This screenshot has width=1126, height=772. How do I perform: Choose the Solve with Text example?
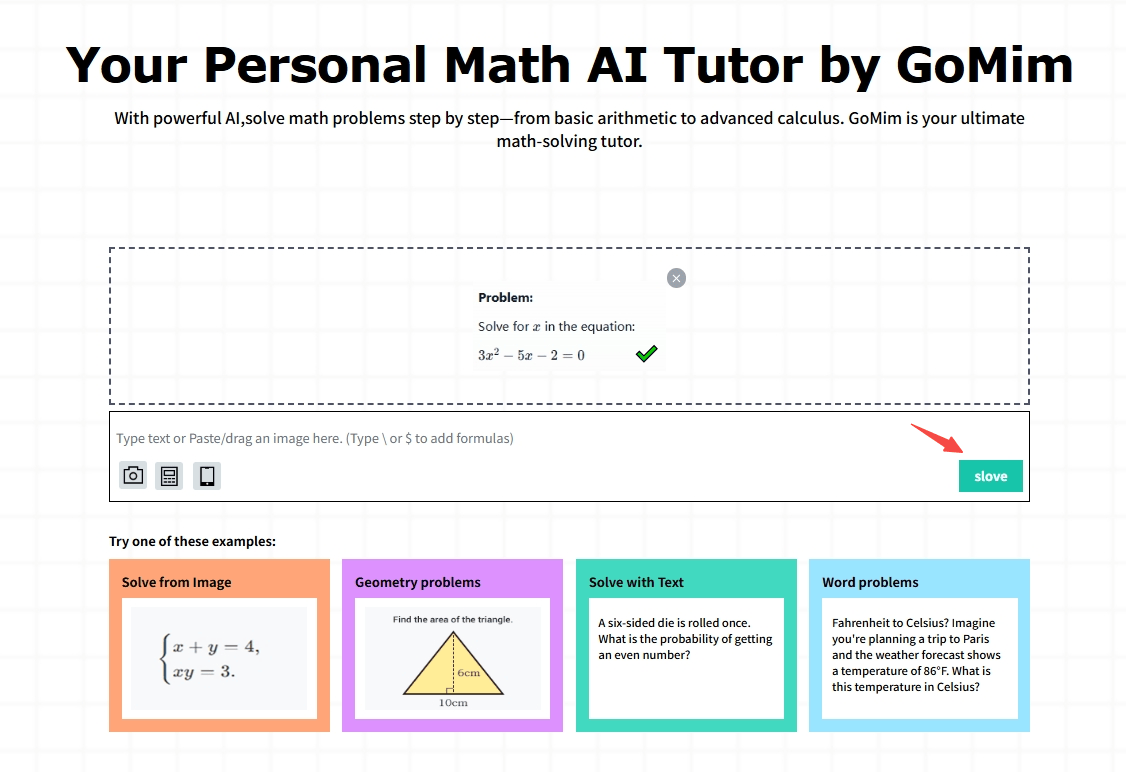click(686, 646)
